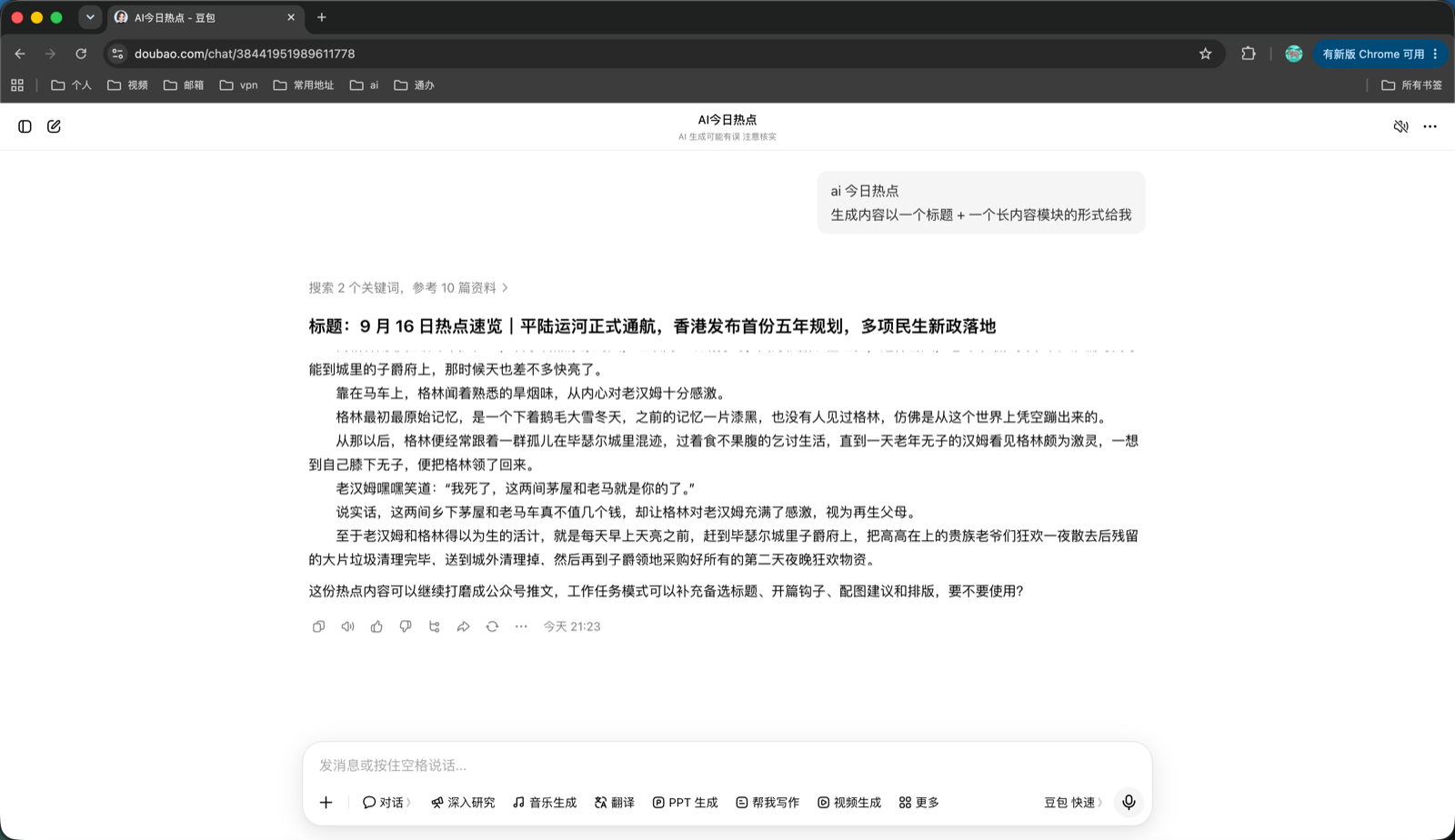This screenshot has width=1455, height=840.
Task: Open the Chrome profile avatar
Action: (x=1293, y=54)
